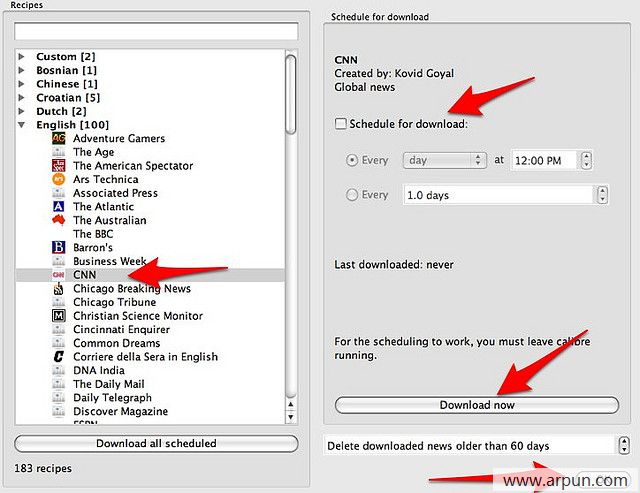Select The Atlantic recipe row
Image resolution: width=640 pixels, height=493 pixels.
point(150,207)
